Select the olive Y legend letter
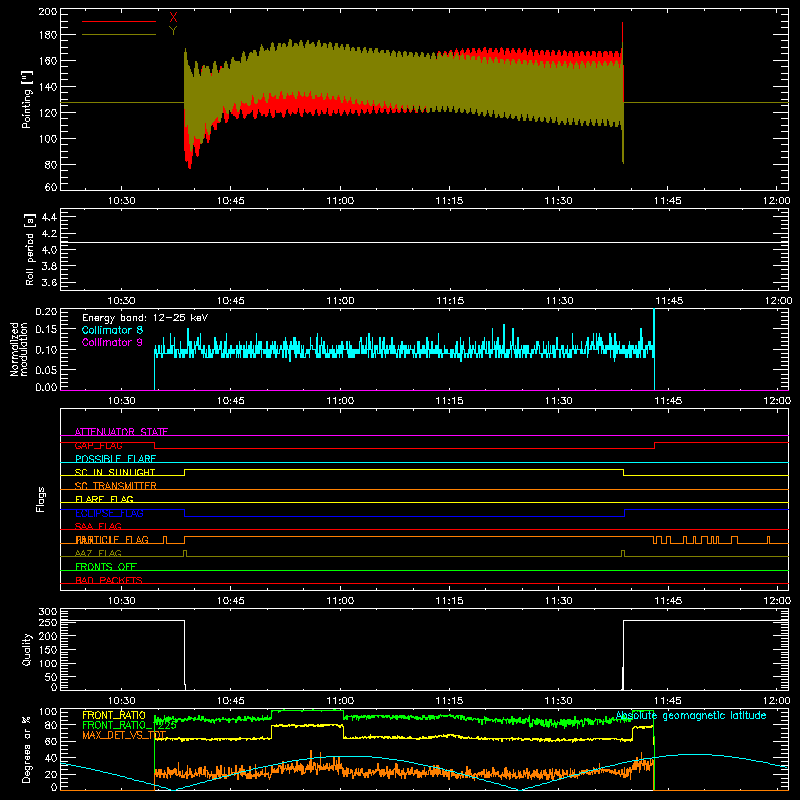Screen dimensions: 800x800 coord(173,31)
